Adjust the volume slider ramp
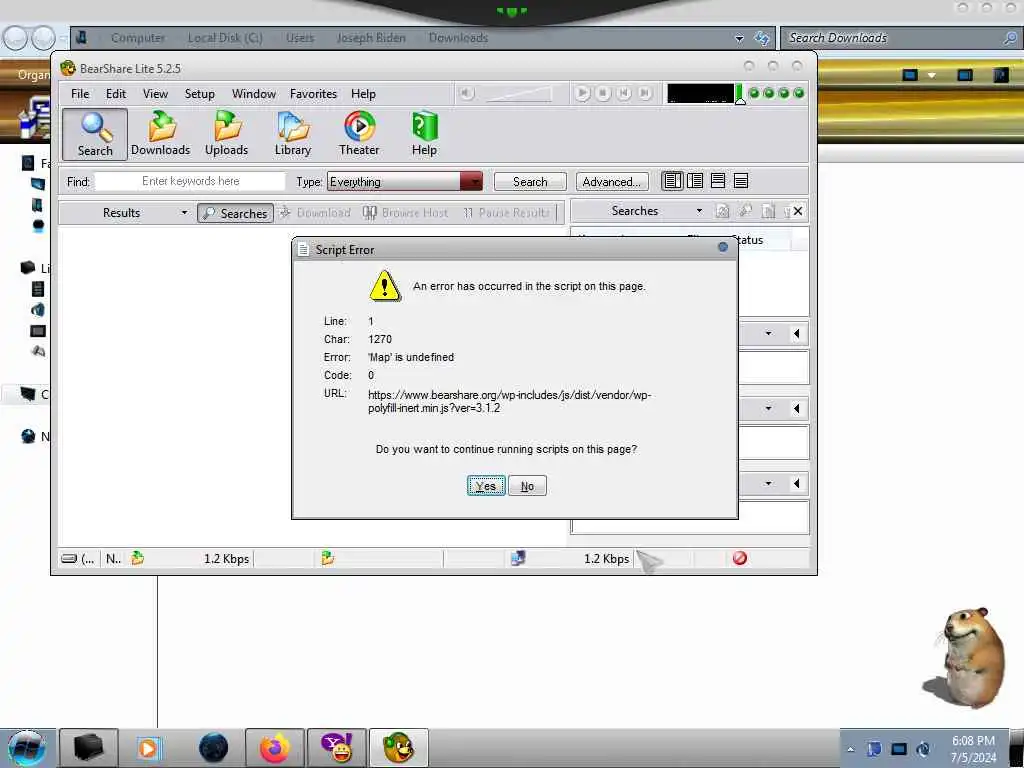 [x=518, y=95]
